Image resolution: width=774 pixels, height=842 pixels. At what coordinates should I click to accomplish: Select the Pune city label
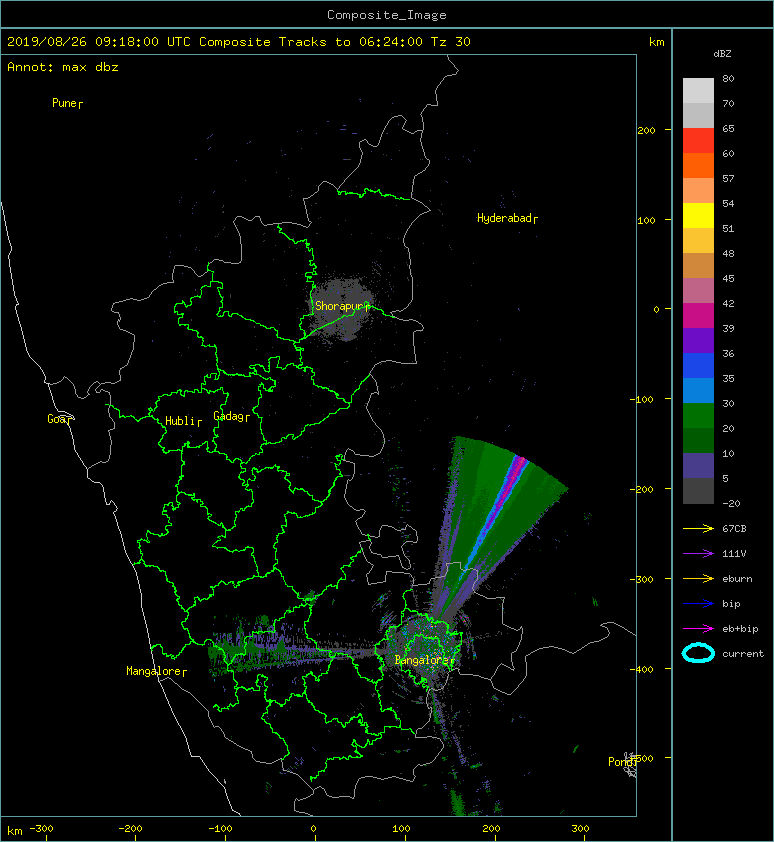click(x=67, y=103)
